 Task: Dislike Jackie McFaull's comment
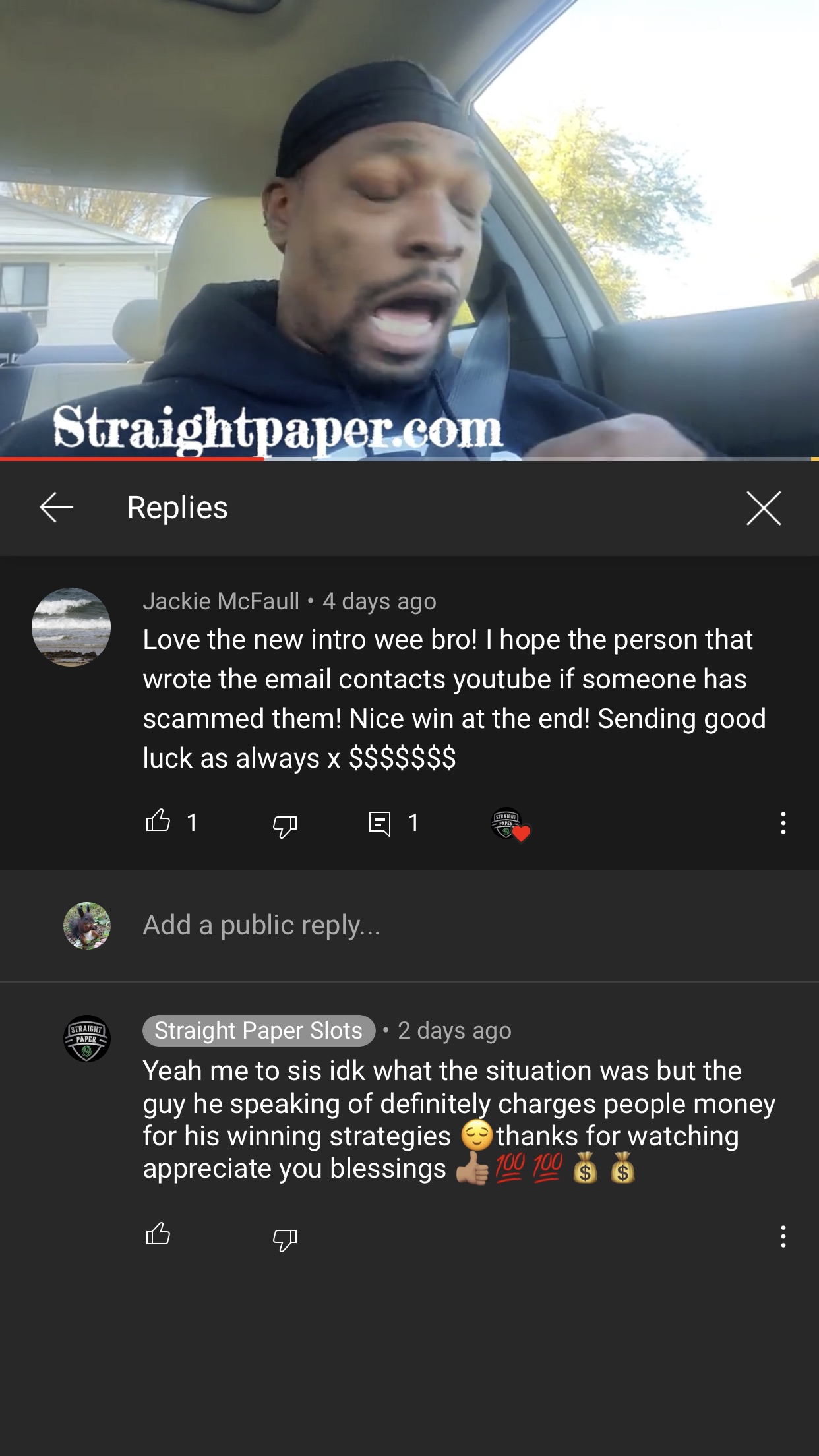285,824
